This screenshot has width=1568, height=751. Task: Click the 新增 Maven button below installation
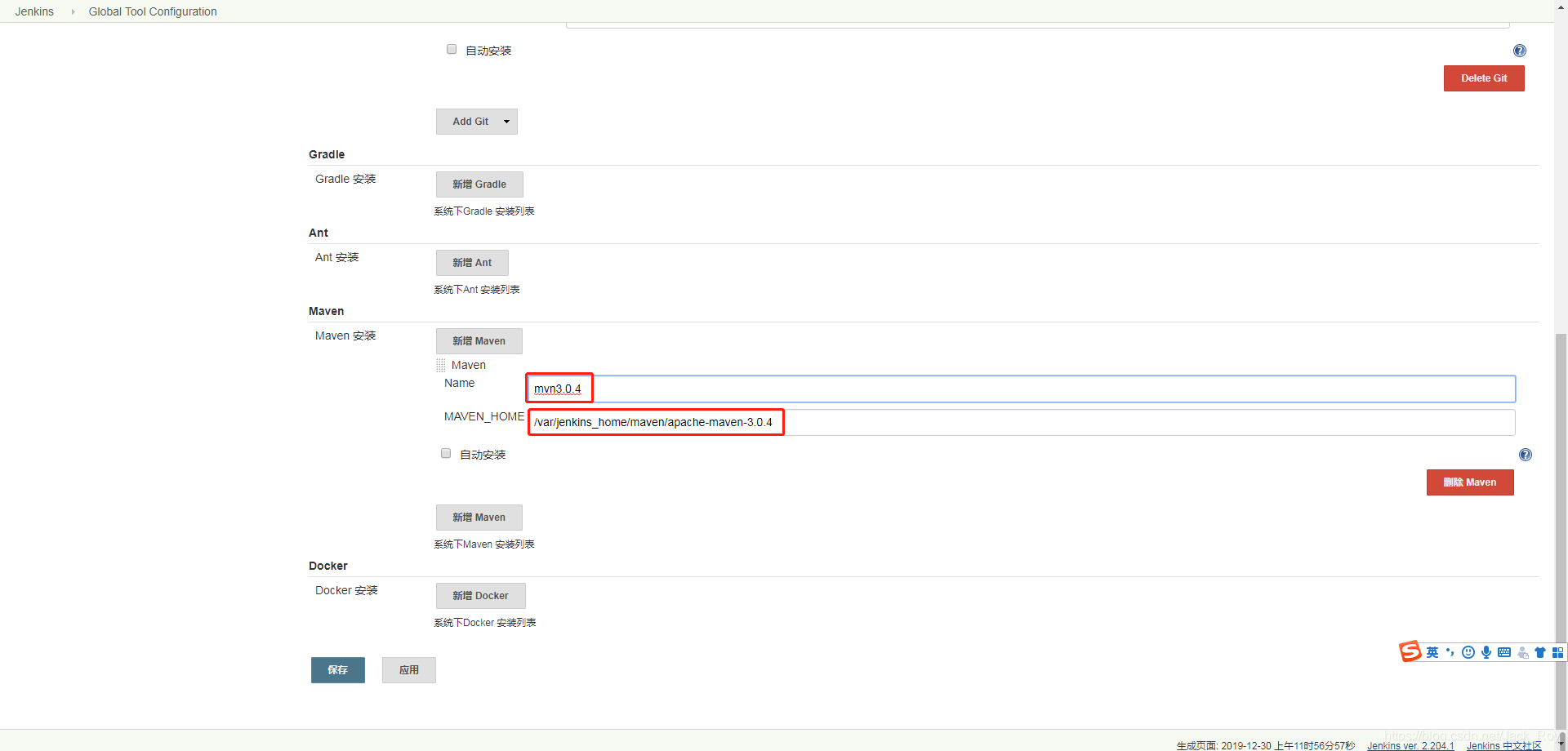(x=479, y=518)
